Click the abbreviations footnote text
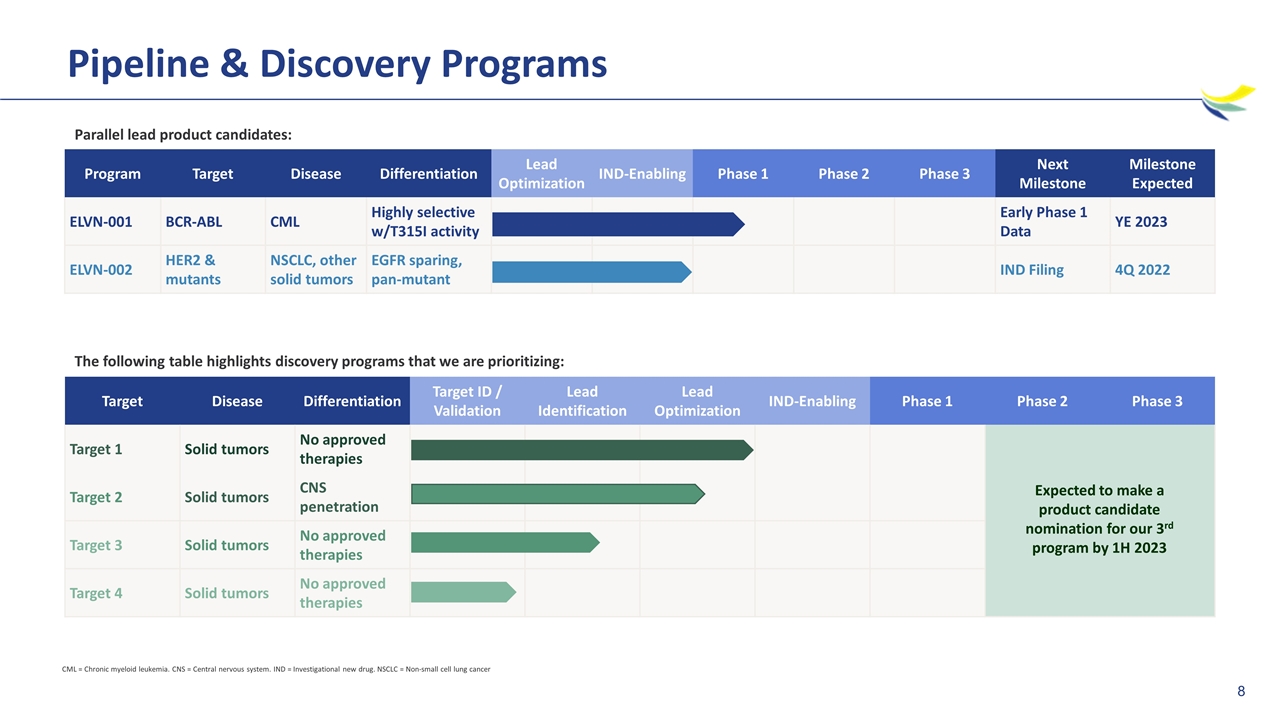Screen dimensions: 1280x720 [276, 668]
